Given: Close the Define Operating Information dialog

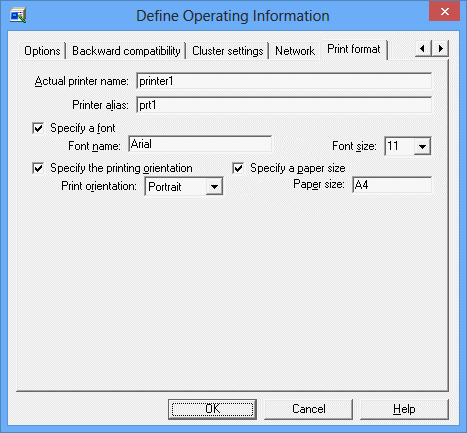Looking at the screenshot, I should coord(444,12).
